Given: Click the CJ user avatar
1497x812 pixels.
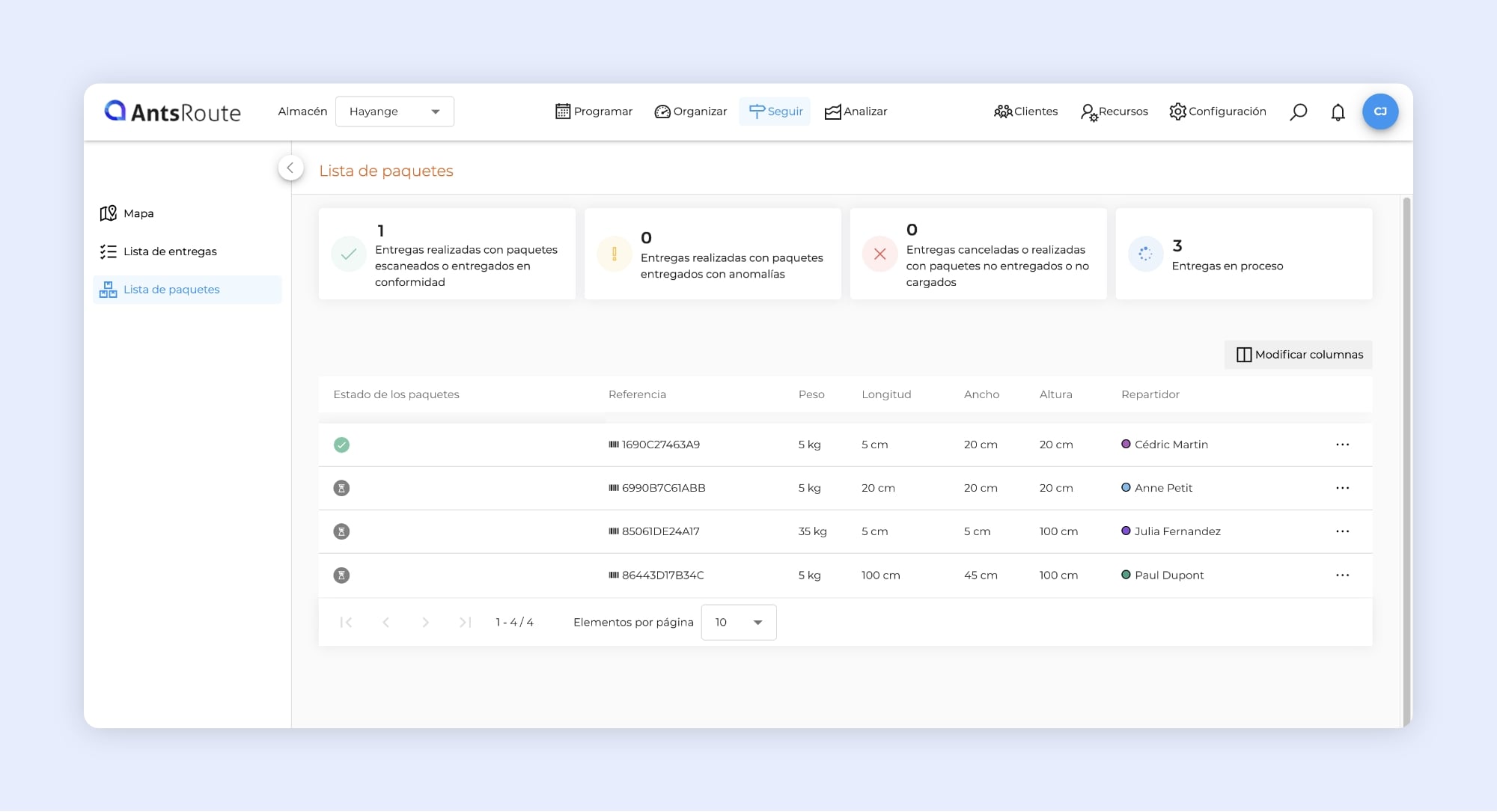Looking at the screenshot, I should coord(1379,112).
